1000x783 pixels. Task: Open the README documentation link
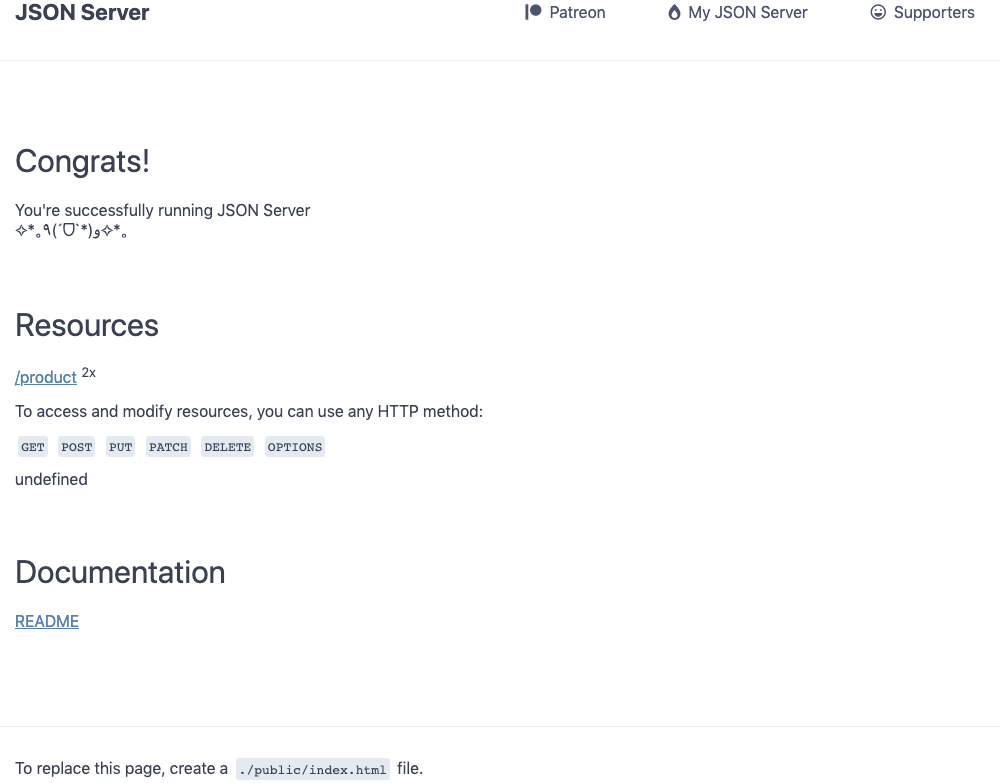[47, 621]
